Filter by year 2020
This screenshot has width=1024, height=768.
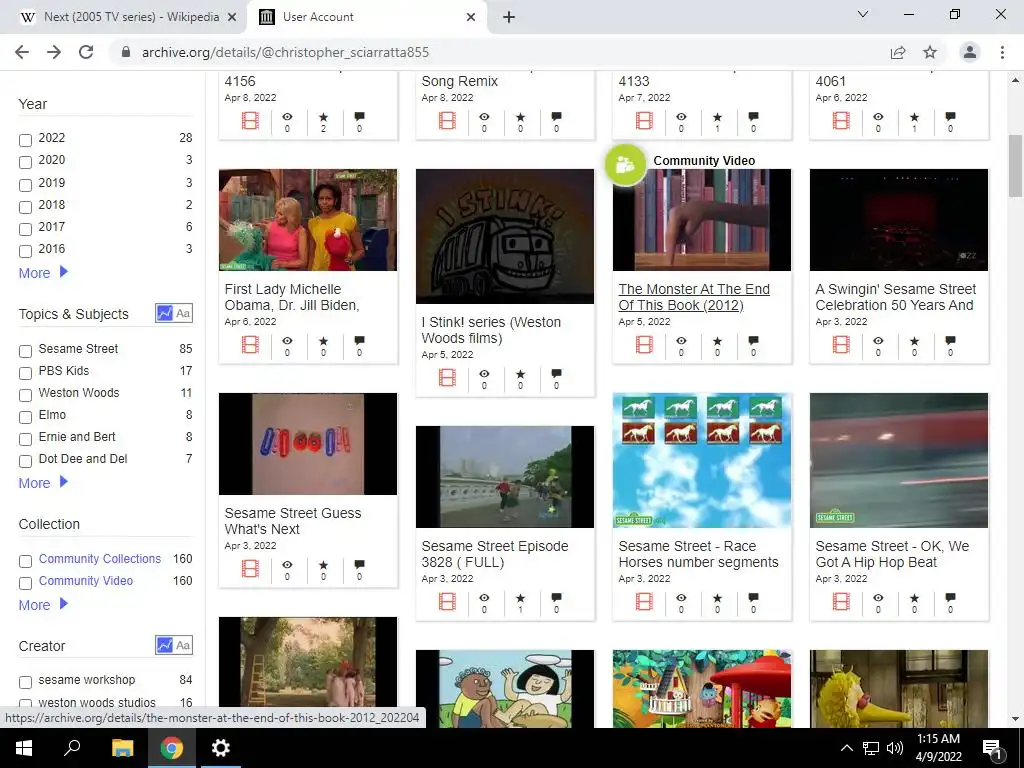click(25, 162)
